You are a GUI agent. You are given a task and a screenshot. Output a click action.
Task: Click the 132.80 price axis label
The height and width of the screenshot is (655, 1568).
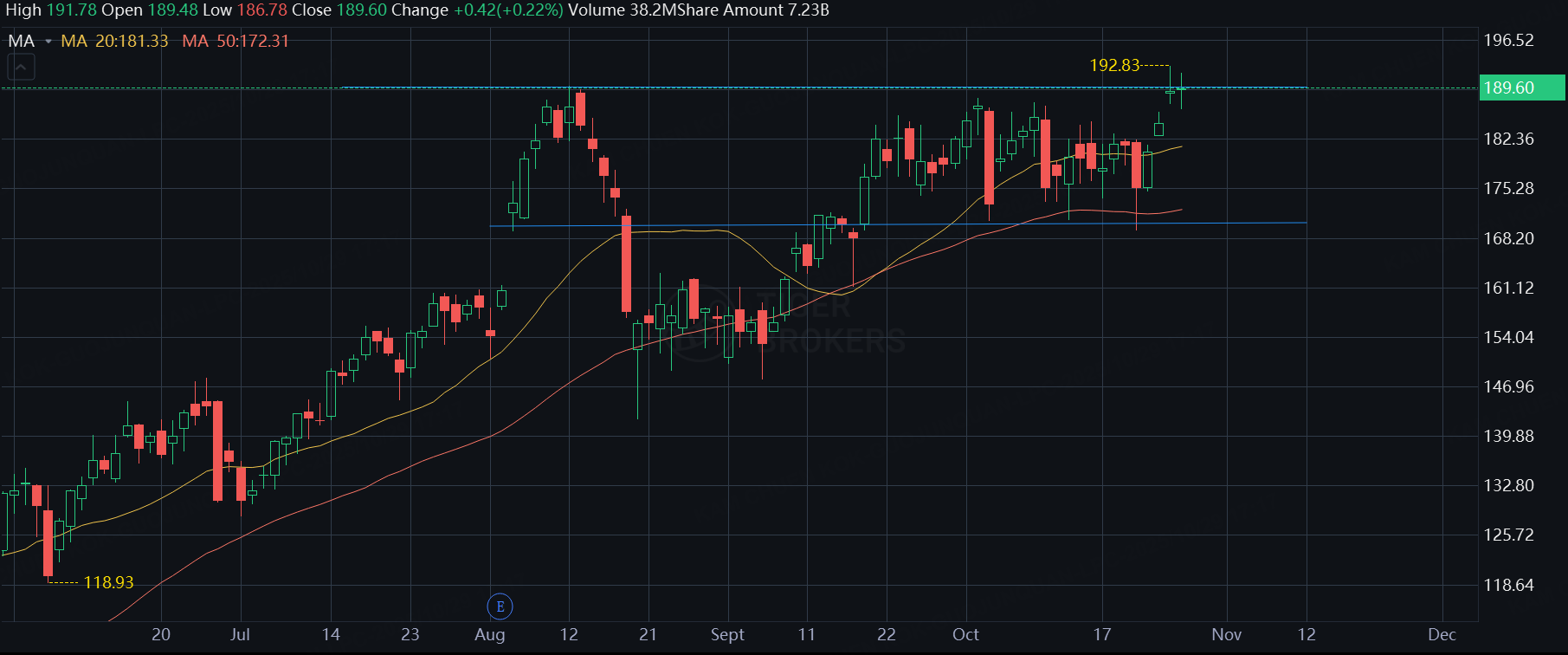pos(1508,485)
